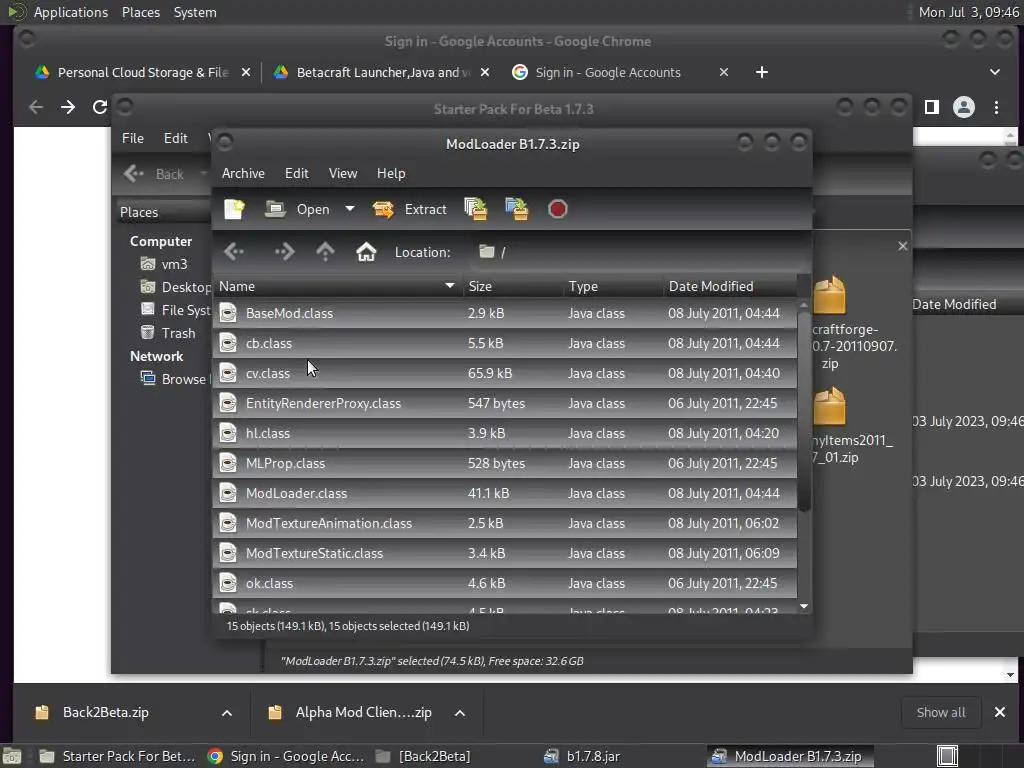Image resolution: width=1024 pixels, height=768 pixels.
Task: Click the ModLoader.class file icon
Action: (x=228, y=493)
